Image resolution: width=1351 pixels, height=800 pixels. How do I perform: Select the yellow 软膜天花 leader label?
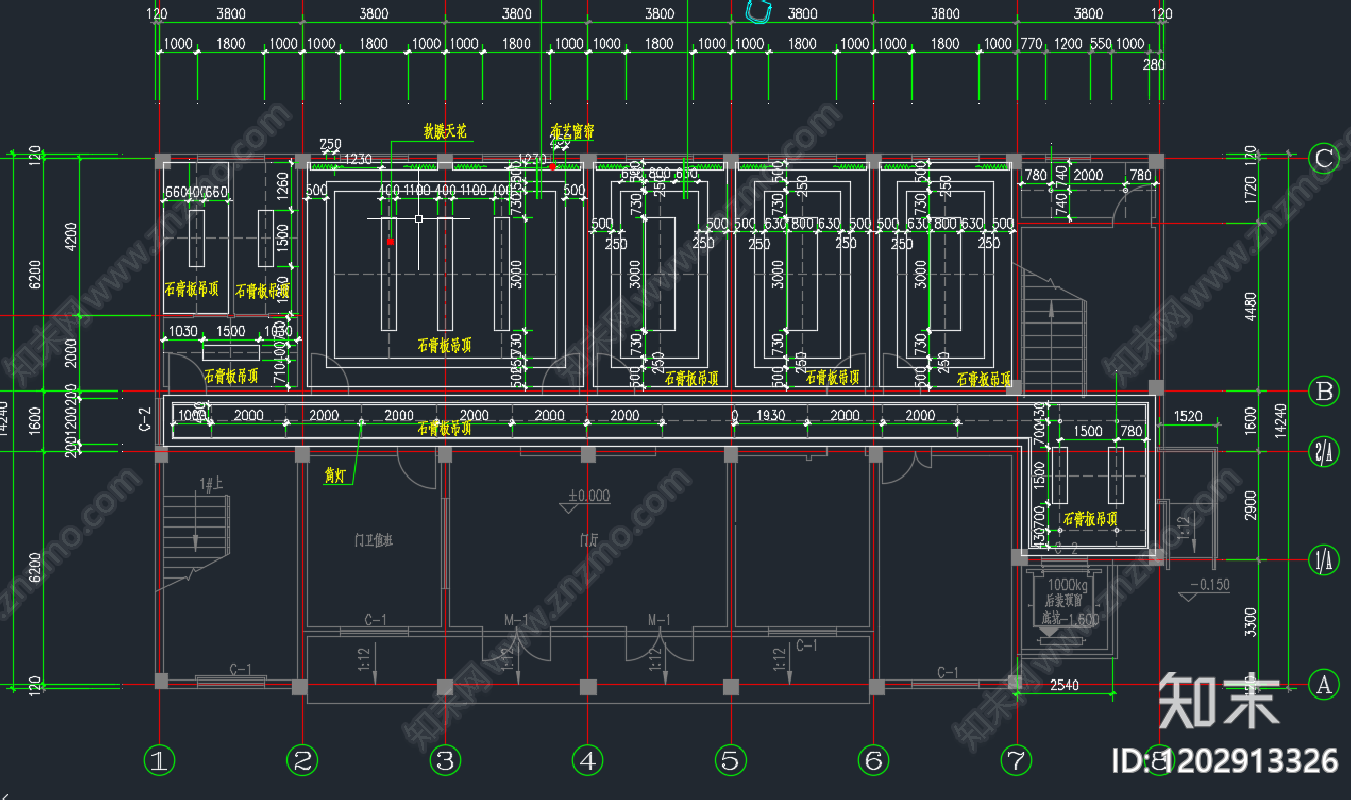(444, 131)
